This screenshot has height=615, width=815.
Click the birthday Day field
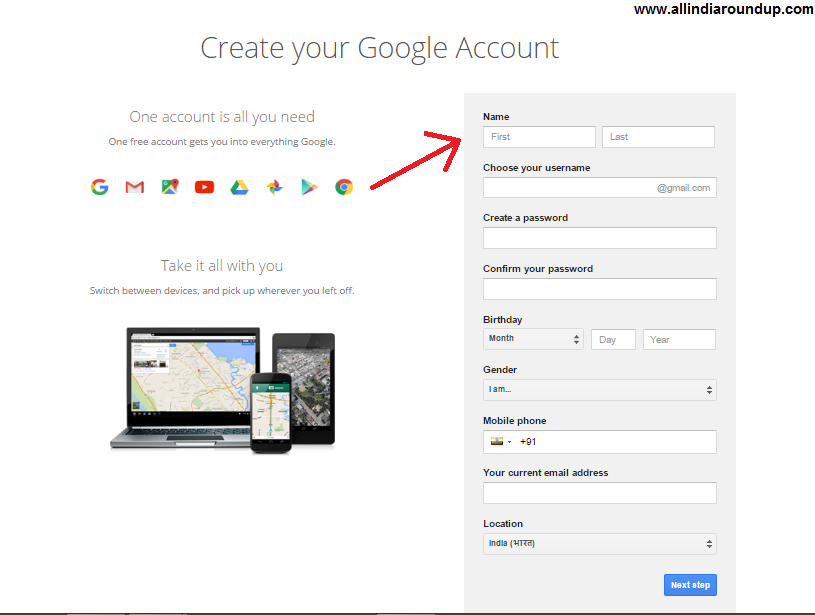pyautogui.click(x=613, y=339)
